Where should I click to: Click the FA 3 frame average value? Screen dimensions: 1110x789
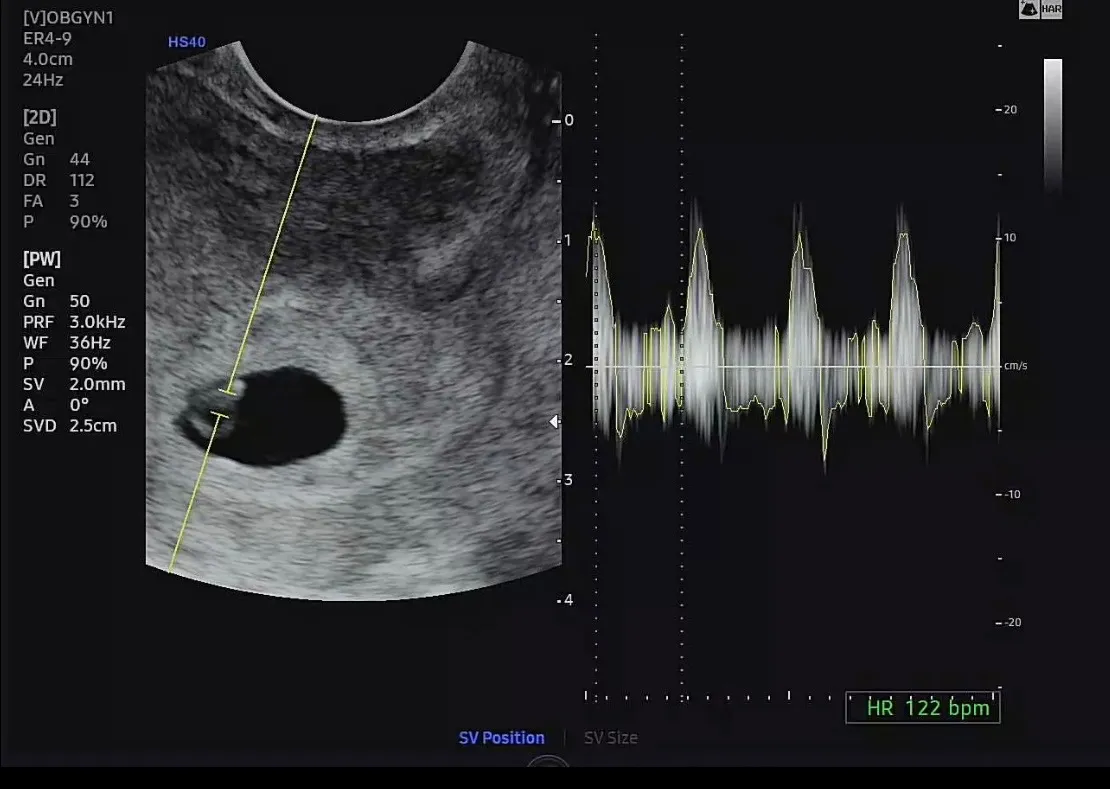pyautogui.click(x=74, y=201)
